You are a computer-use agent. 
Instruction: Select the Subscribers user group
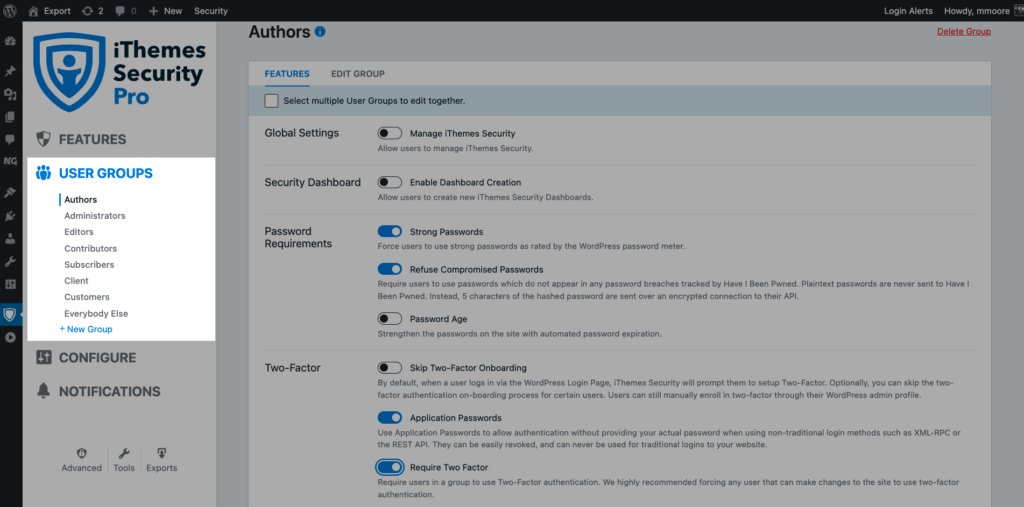click(x=89, y=265)
